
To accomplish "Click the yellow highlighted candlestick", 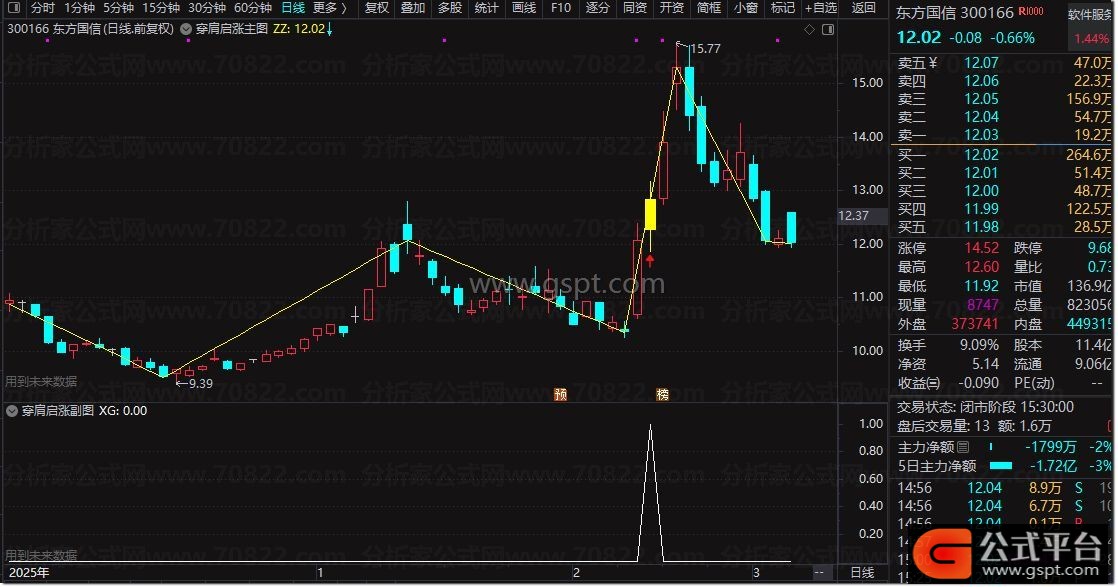I will [650, 214].
